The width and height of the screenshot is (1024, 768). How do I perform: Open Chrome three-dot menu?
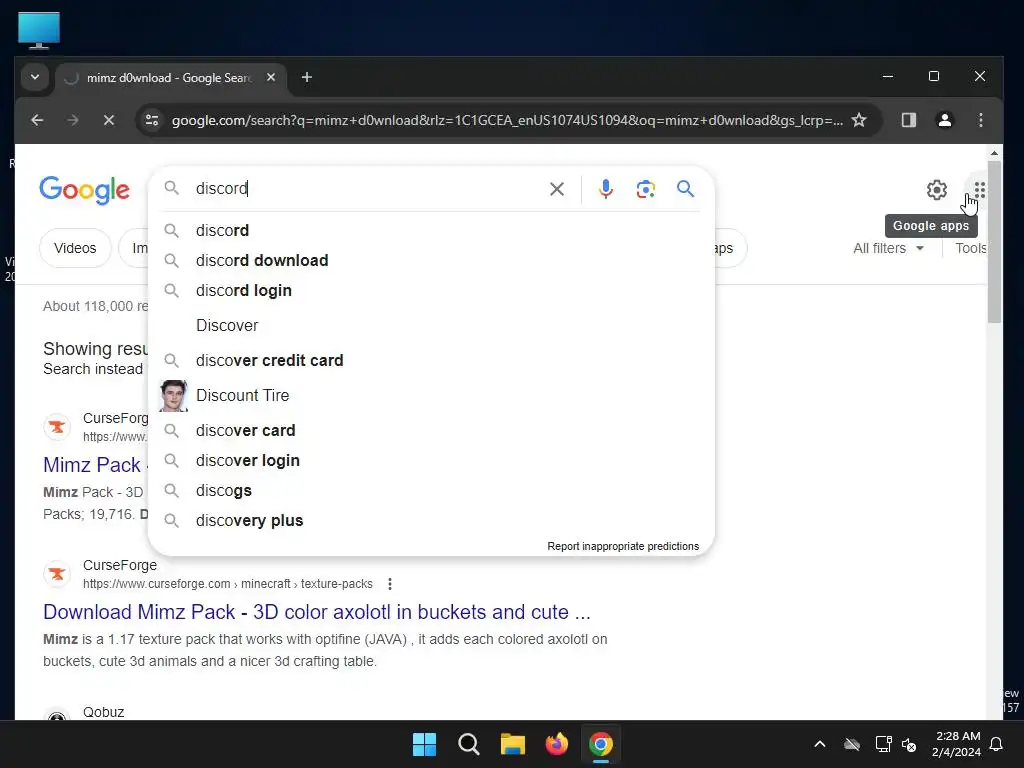(x=980, y=120)
